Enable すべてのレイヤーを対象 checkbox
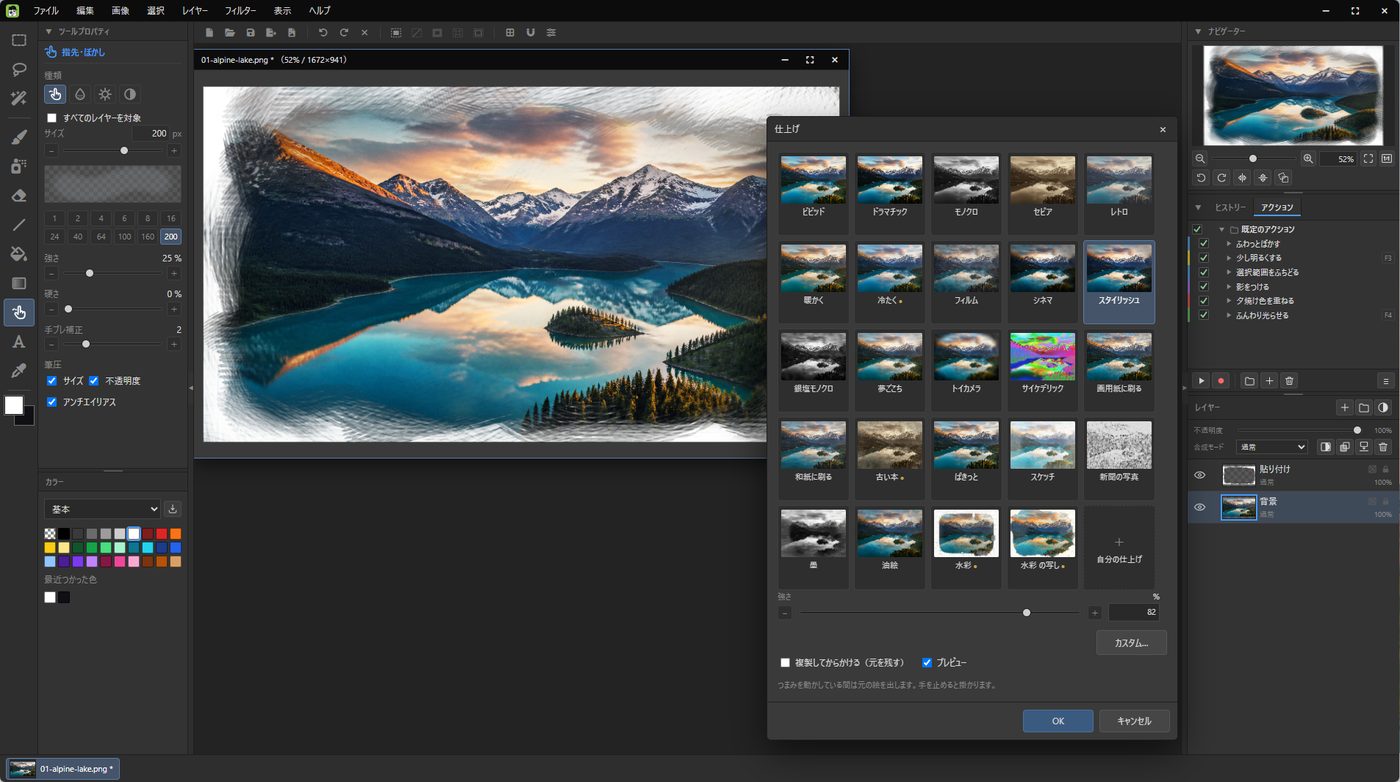The height and width of the screenshot is (782, 1400). [x=53, y=118]
